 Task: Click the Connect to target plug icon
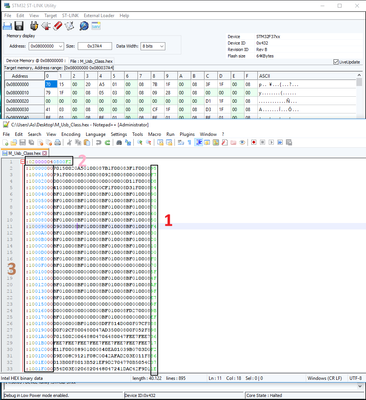[34, 26]
